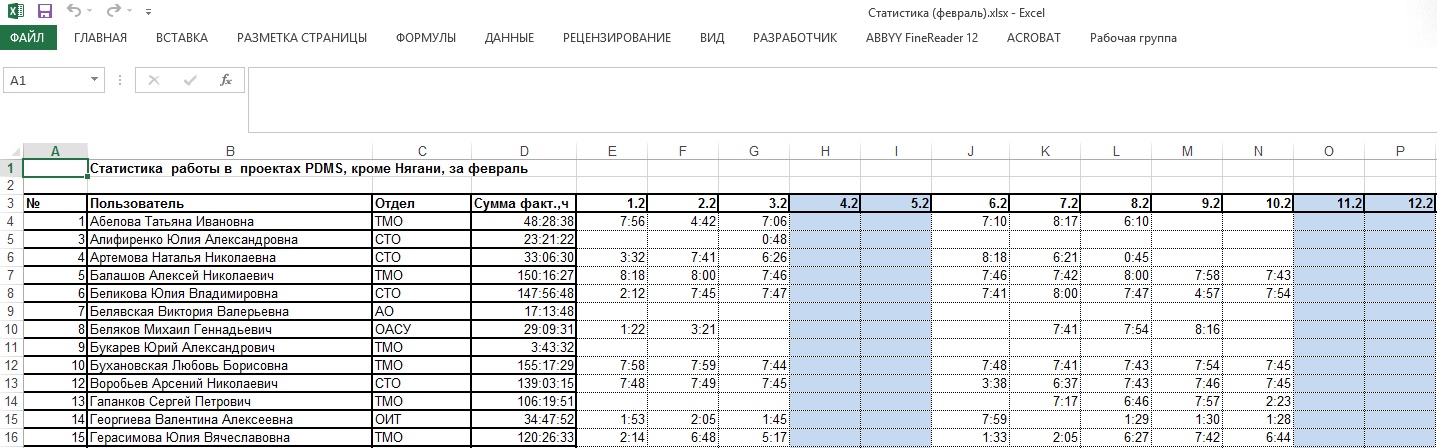
Task: Open the ABBYY FineReader 12 tab
Action: point(922,38)
